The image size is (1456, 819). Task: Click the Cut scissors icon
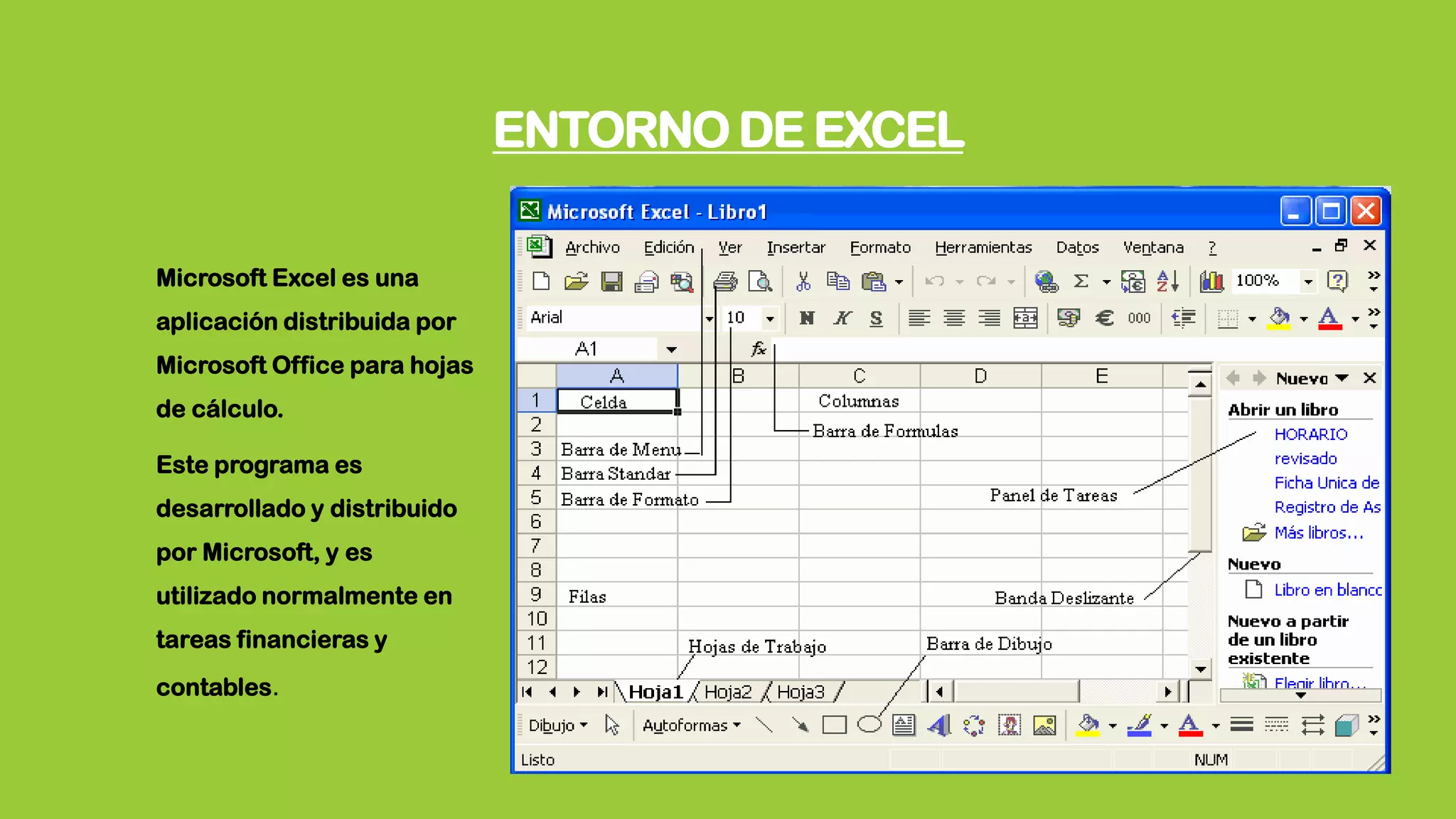tap(803, 282)
